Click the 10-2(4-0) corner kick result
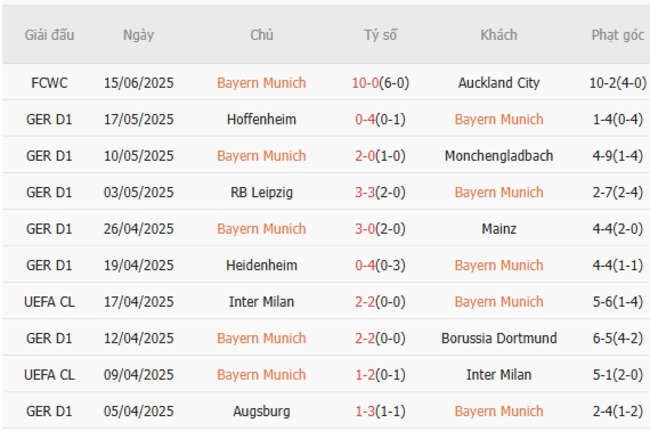This screenshot has height=431, width=650. 617,83
